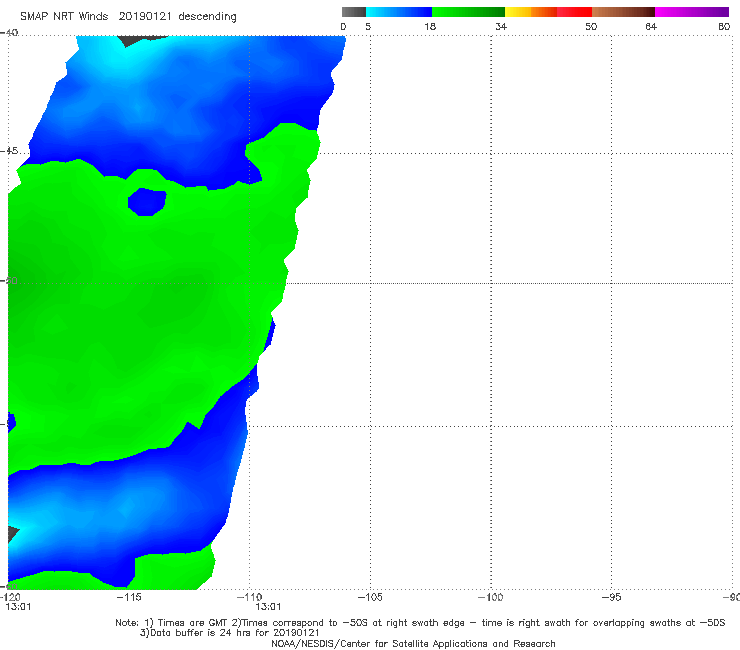
Task: Click the blue 5-18 color bar segment
Action: coord(399,12)
